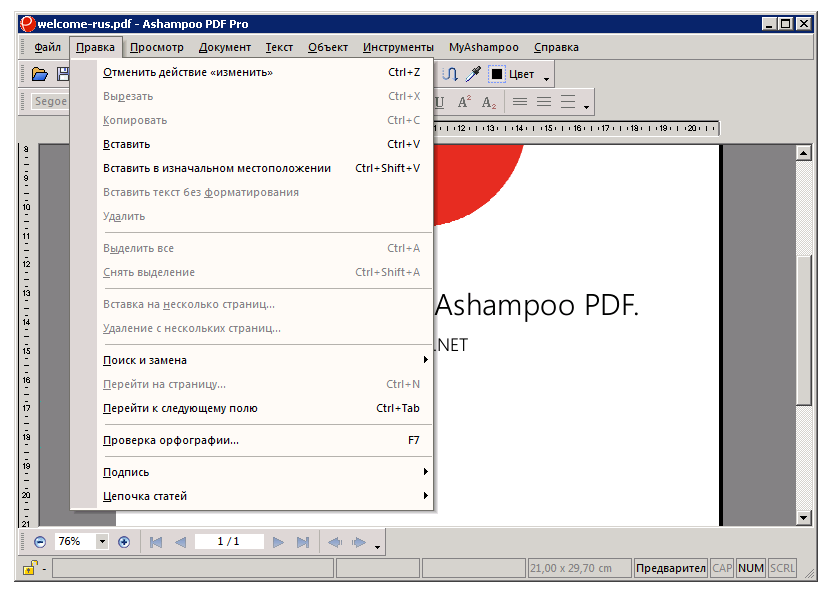Viewport: 837px width, 601px height.
Task: Open the Документ menu
Action: 225,47
